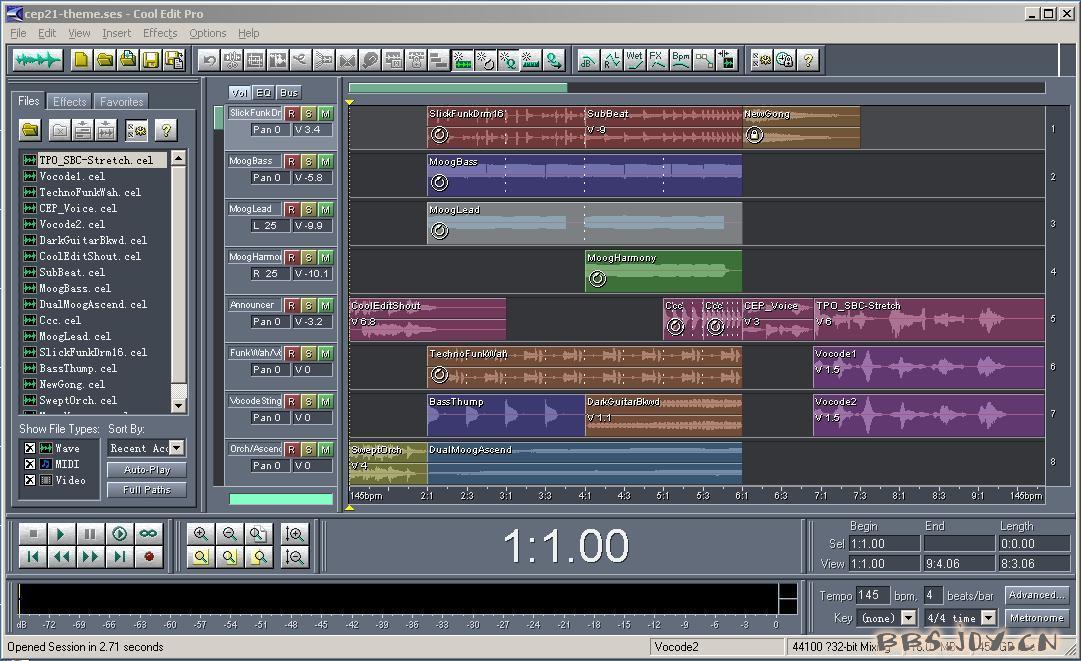Switch to waveform edit view icon
The height and width of the screenshot is (661, 1081).
(x=37, y=60)
